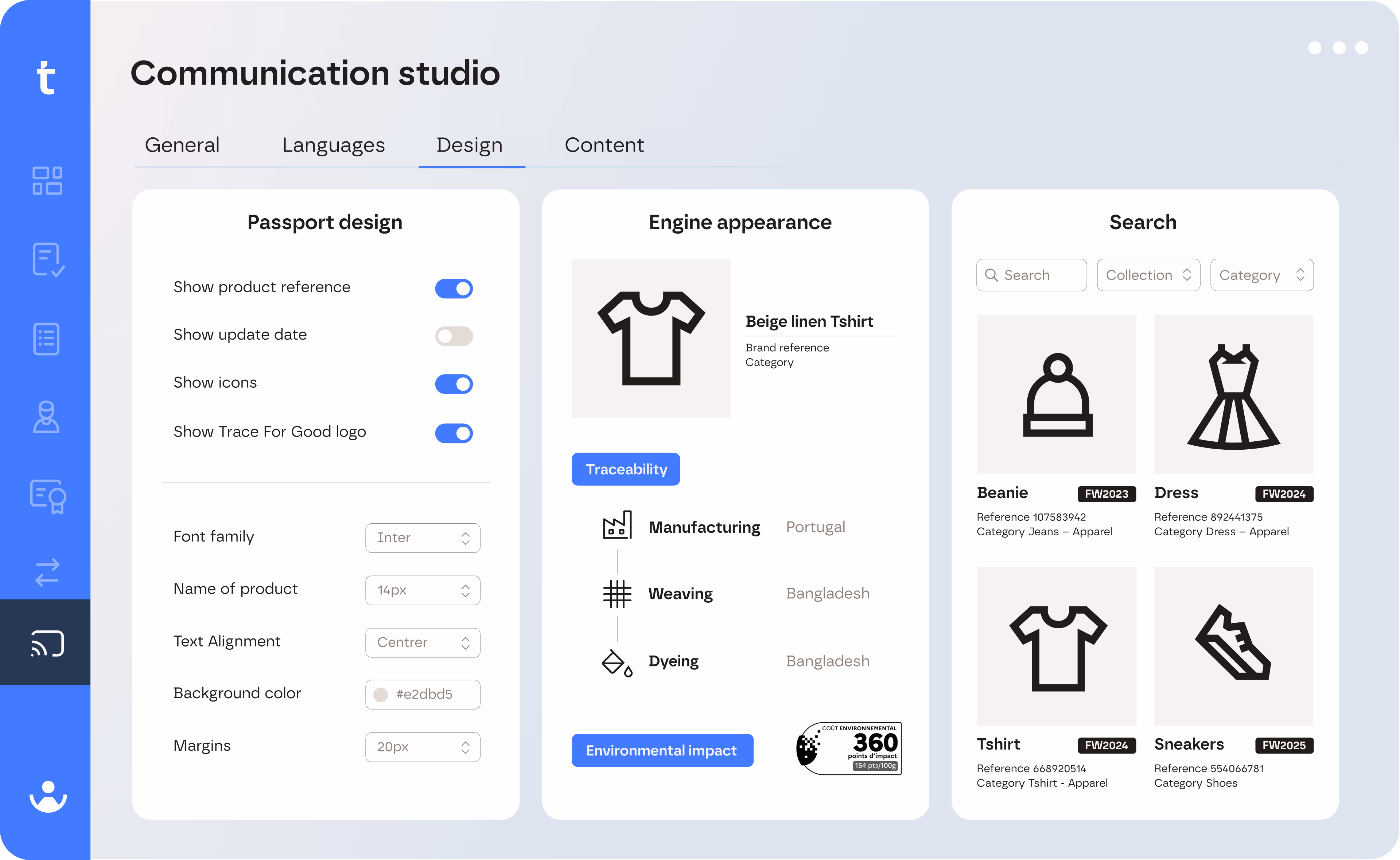Click the Environmental impact button
Viewport: 1400px width, 860px height.
[x=662, y=750]
